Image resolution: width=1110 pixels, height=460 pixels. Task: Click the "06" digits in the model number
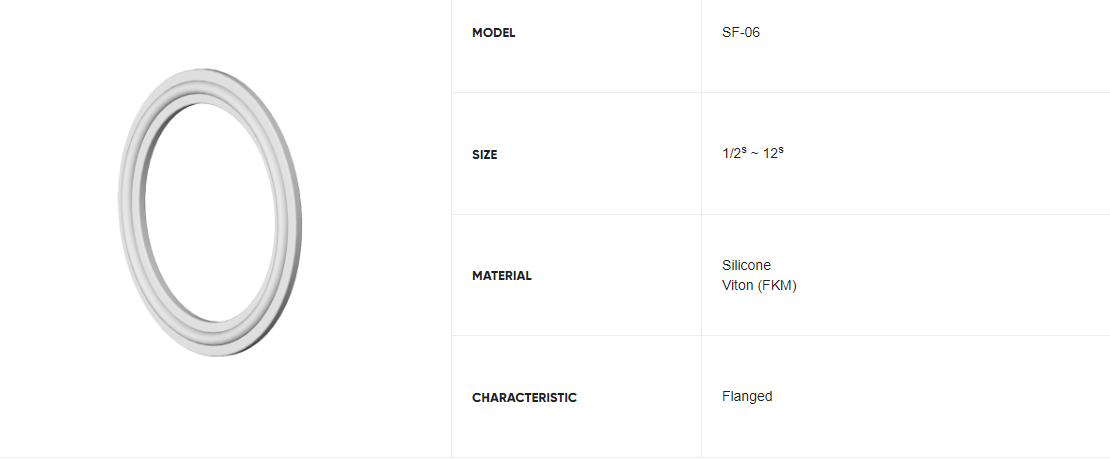[x=752, y=33]
